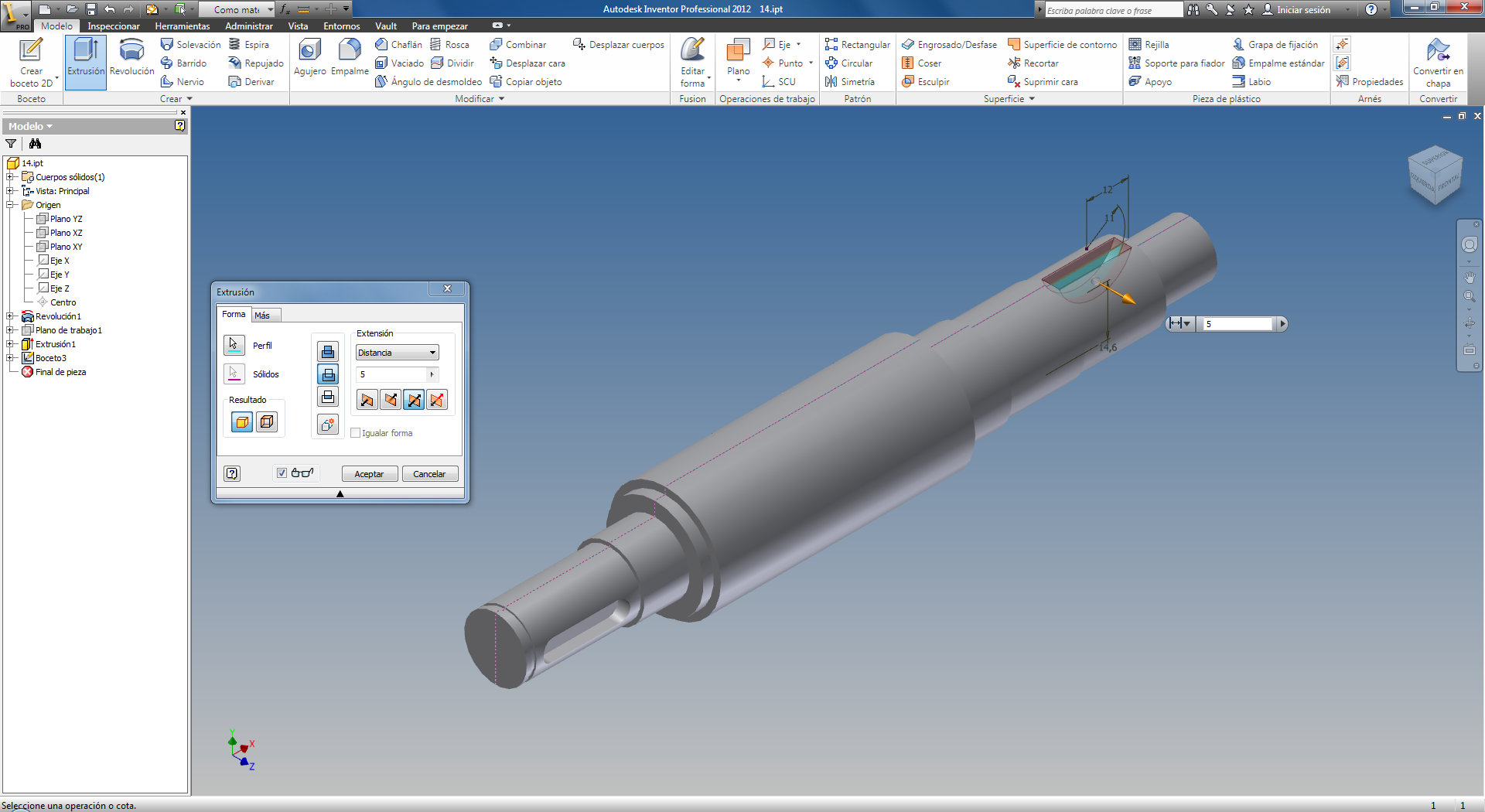Select the new solid operation button
This screenshot has height=812, width=1485.
328,425
